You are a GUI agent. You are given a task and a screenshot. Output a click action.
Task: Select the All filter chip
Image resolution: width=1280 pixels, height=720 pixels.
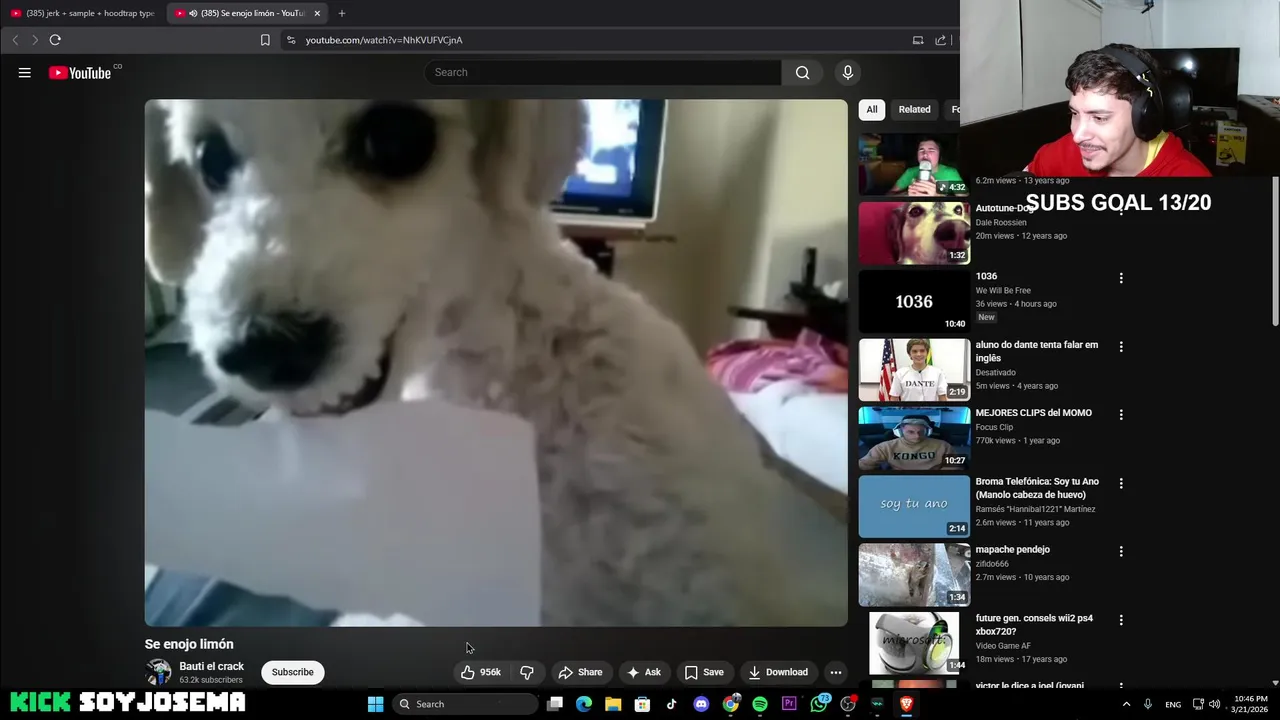coord(872,109)
